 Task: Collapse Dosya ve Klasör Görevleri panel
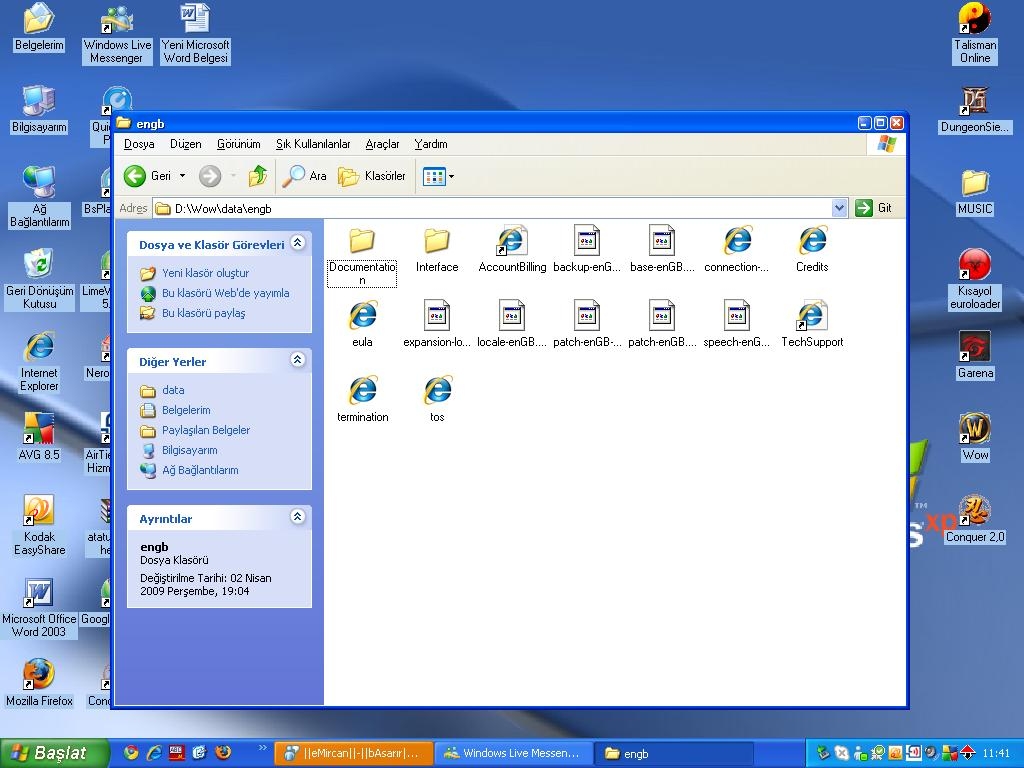[297, 243]
